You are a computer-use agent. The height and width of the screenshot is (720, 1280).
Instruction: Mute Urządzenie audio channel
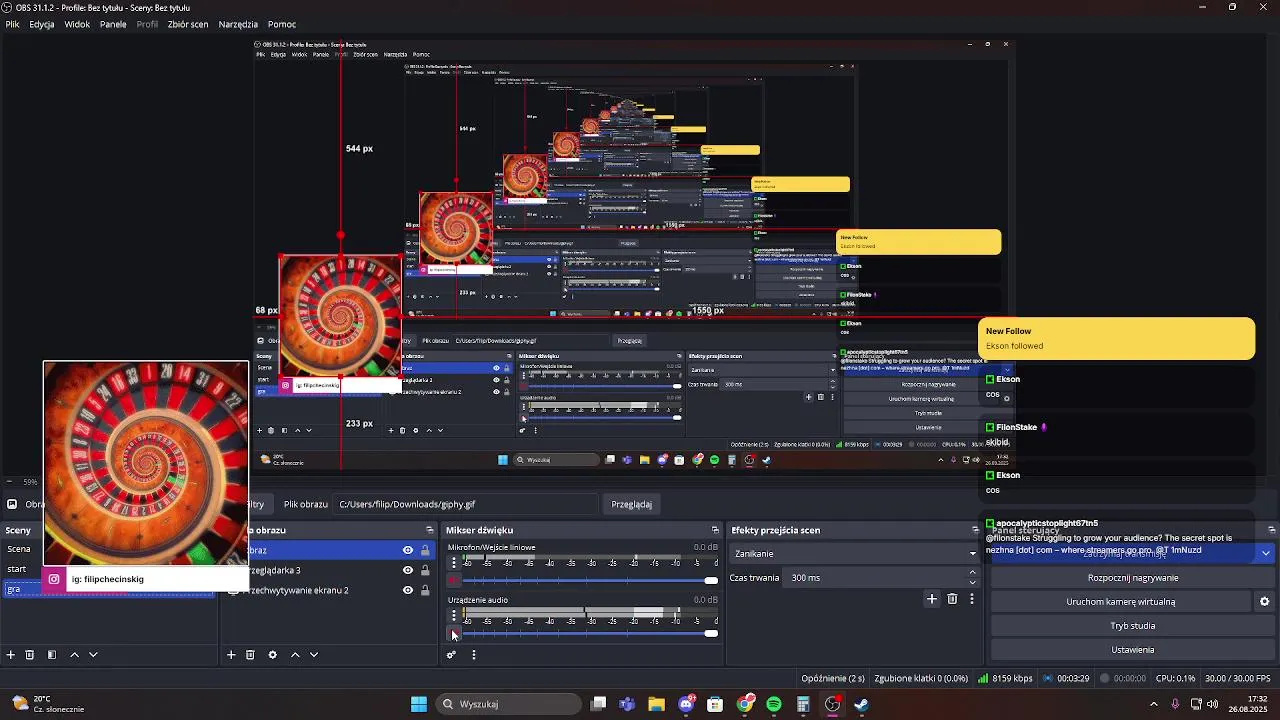453,633
